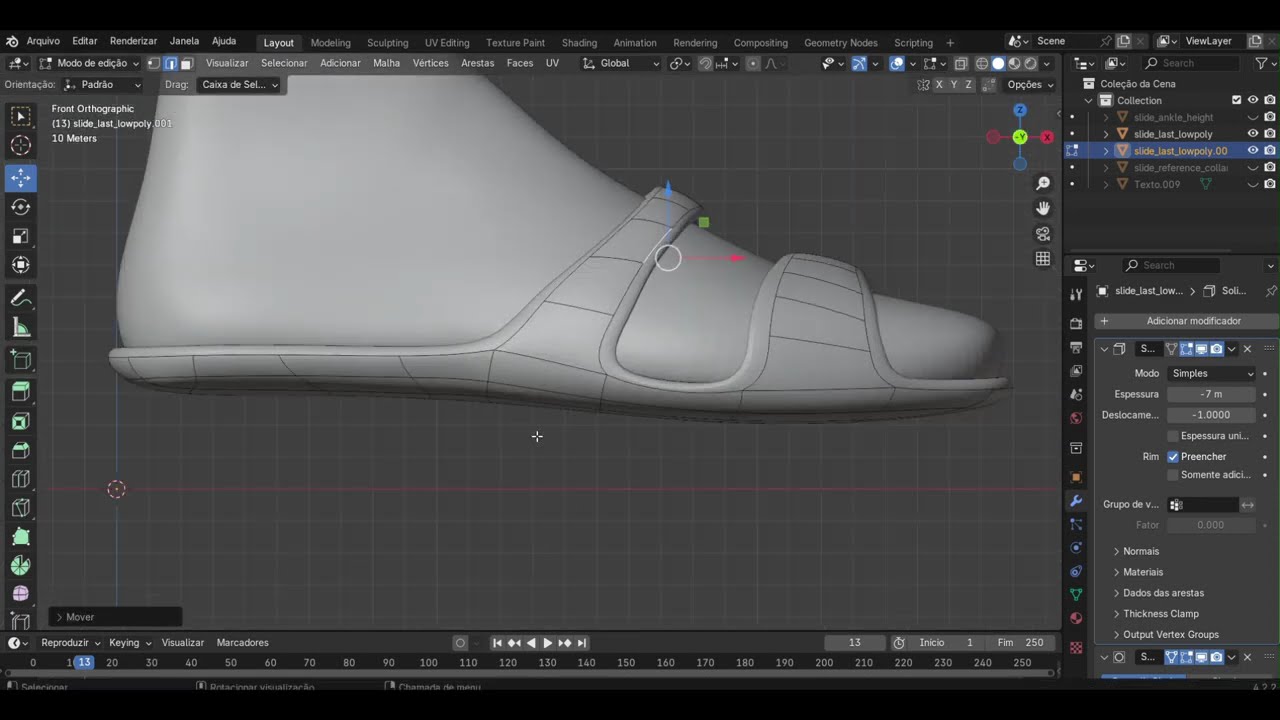The height and width of the screenshot is (720, 1280).
Task: Click the pan view hand icon
Action: [x=1043, y=208]
